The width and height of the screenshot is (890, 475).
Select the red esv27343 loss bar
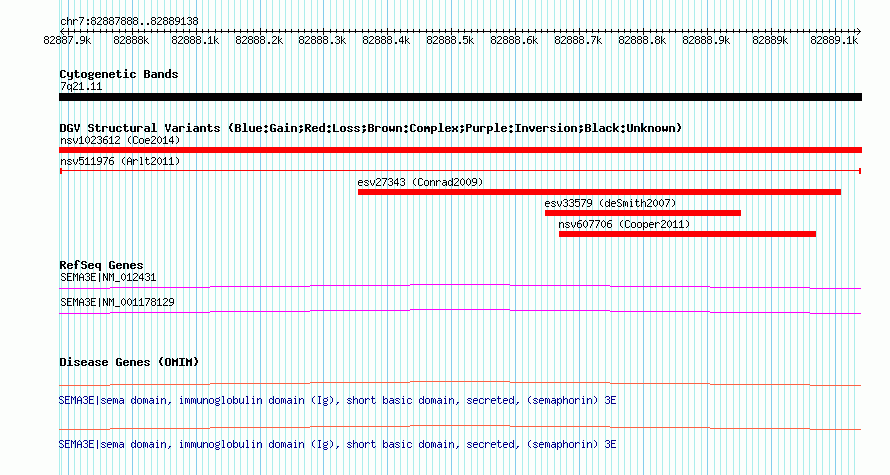[x=599, y=192]
